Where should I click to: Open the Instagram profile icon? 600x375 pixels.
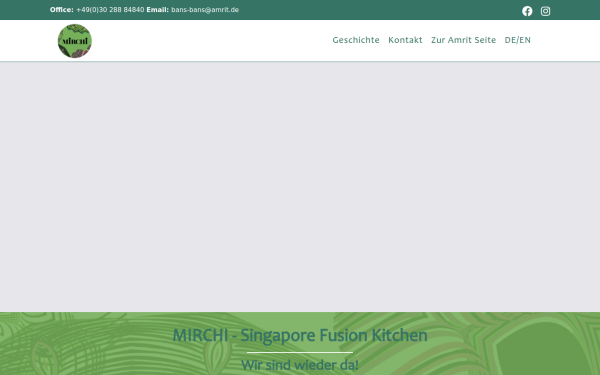(x=545, y=11)
